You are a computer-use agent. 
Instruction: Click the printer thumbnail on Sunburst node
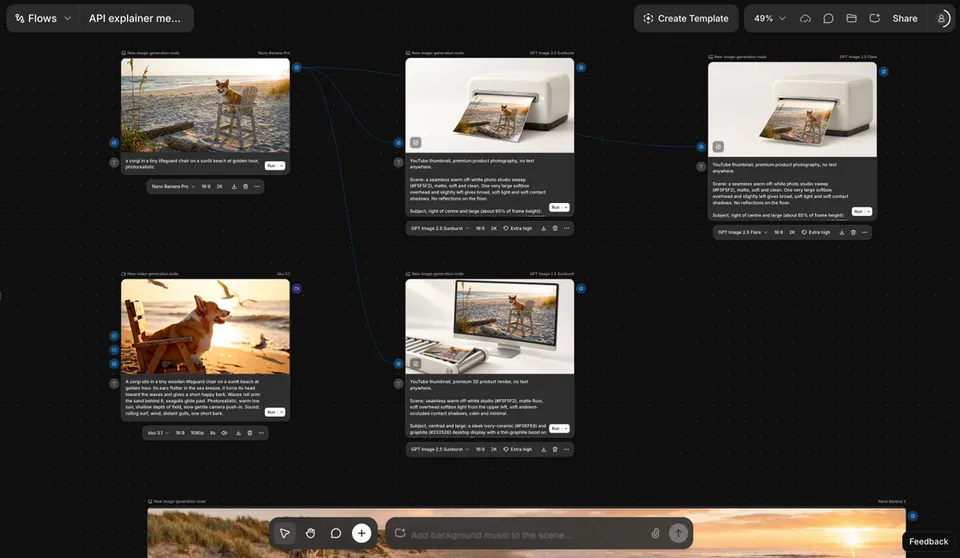coord(490,105)
